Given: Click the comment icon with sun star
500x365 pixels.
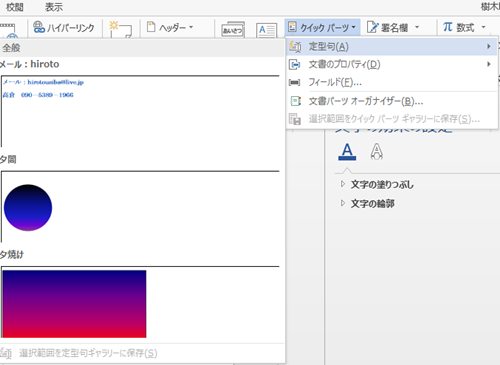Looking at the screenshot, I should point(120,29).
